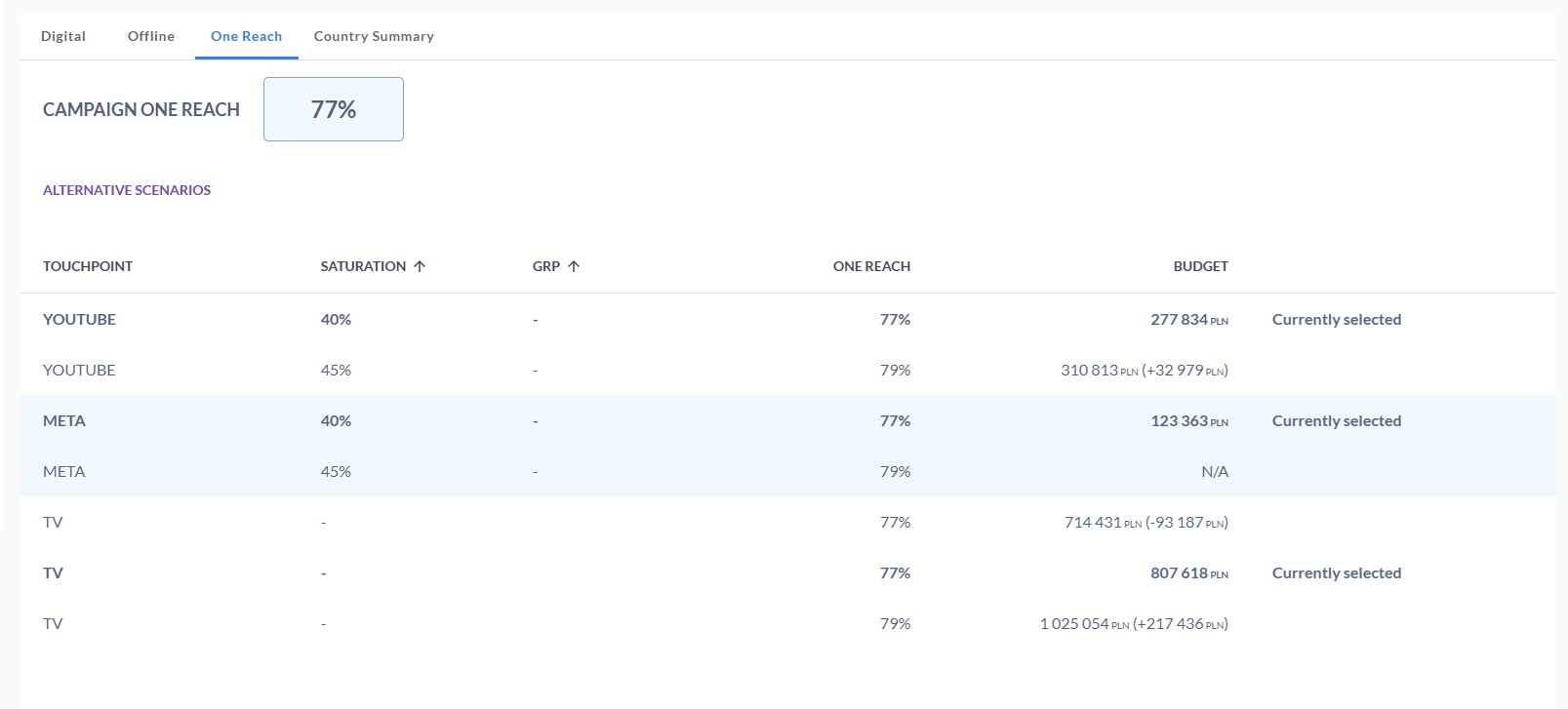The height and width of the screenshot is (709, 1568).
Task: Switch to the Digital tab
Action: [x=63, y=36]
